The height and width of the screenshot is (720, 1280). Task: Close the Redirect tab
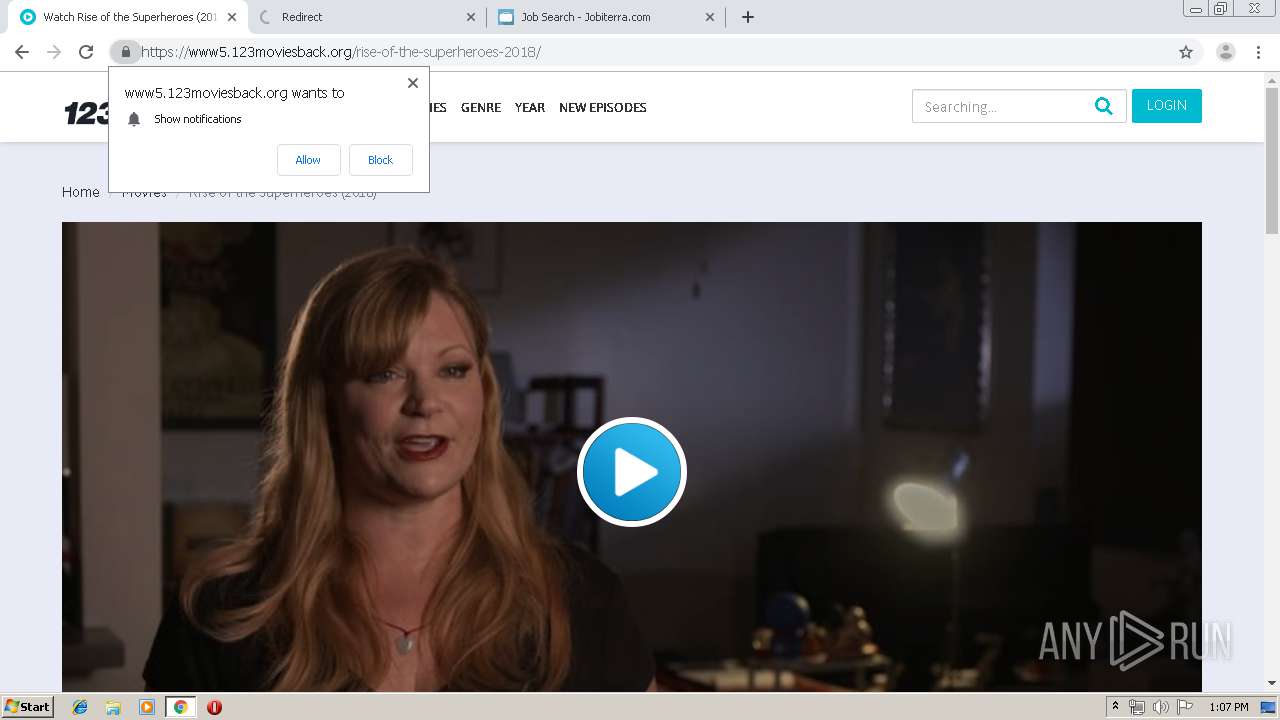tap(471, 17)
